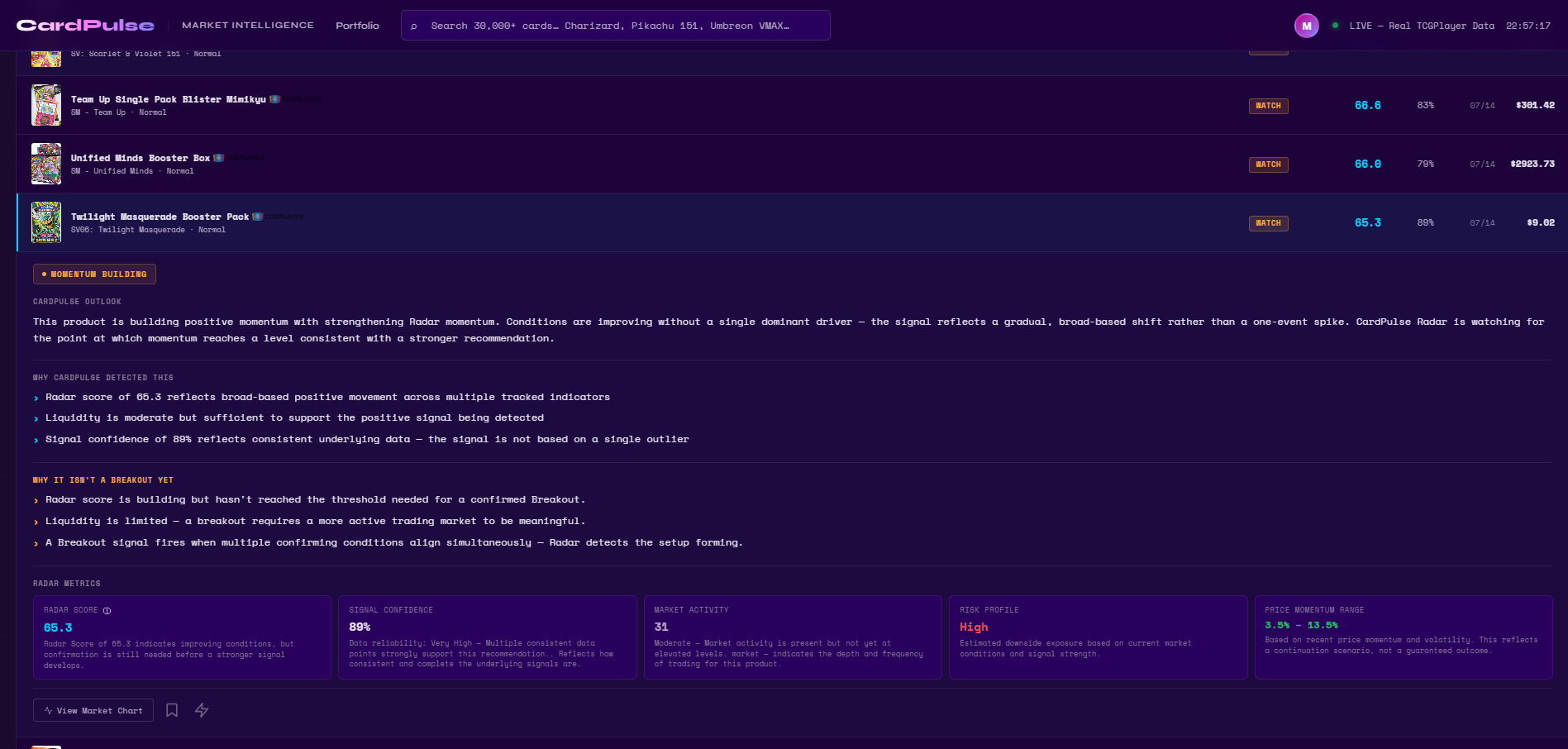Click the CardPulse logo

(85, 26)
